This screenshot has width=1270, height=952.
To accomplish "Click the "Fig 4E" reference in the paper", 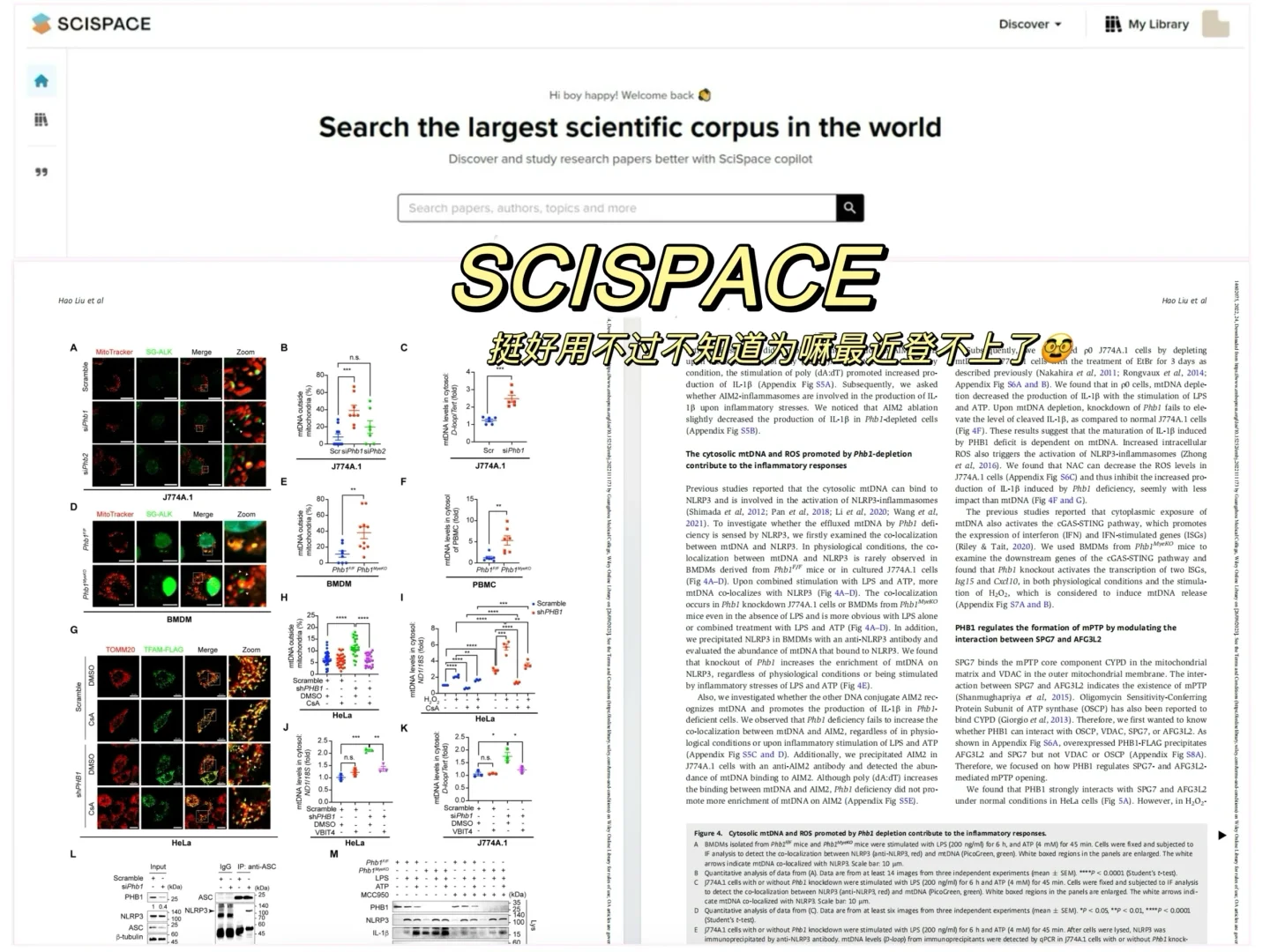I will click(x=853, y=685).
